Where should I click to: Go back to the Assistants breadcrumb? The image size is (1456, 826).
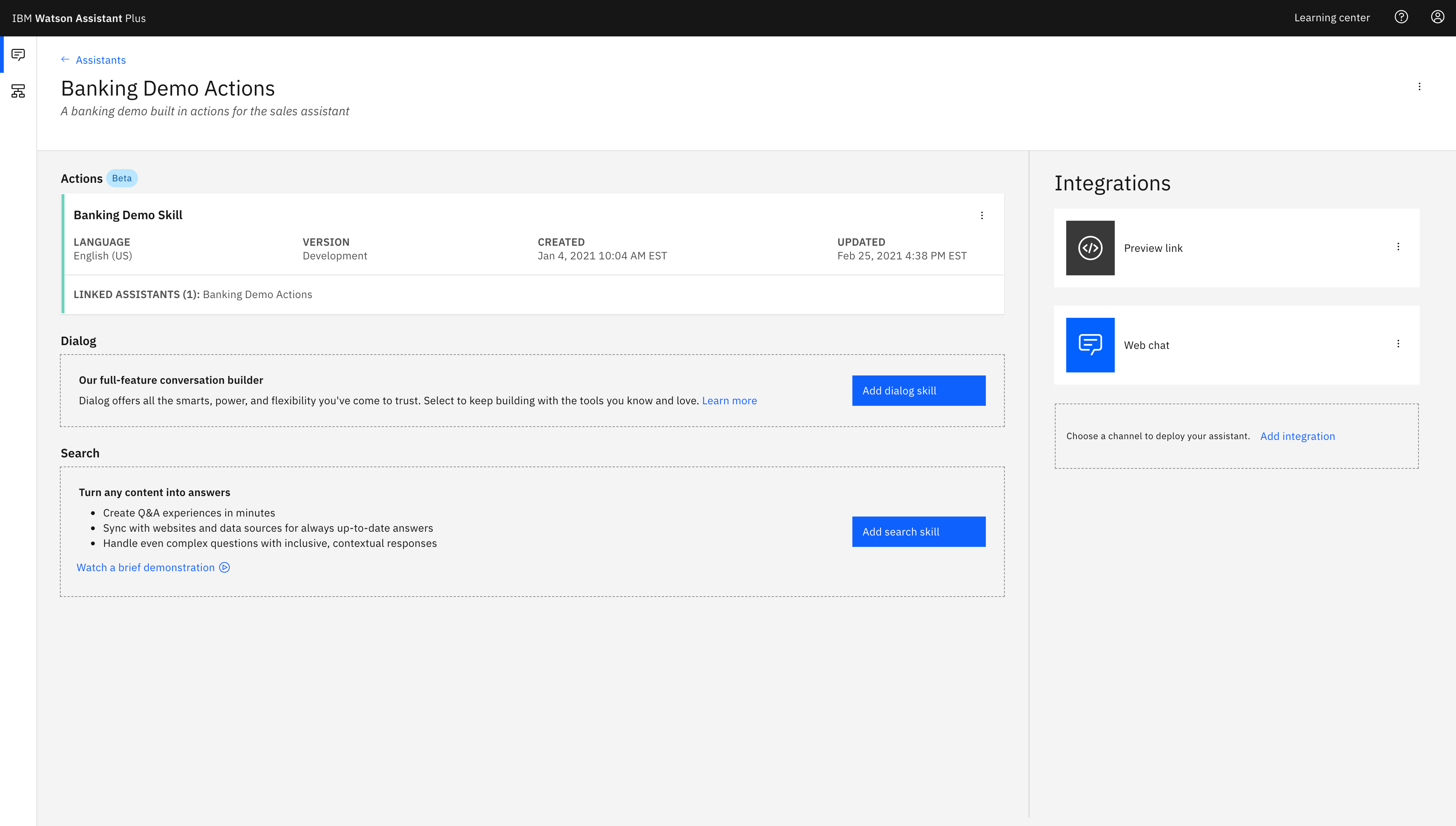click(100, 60)
